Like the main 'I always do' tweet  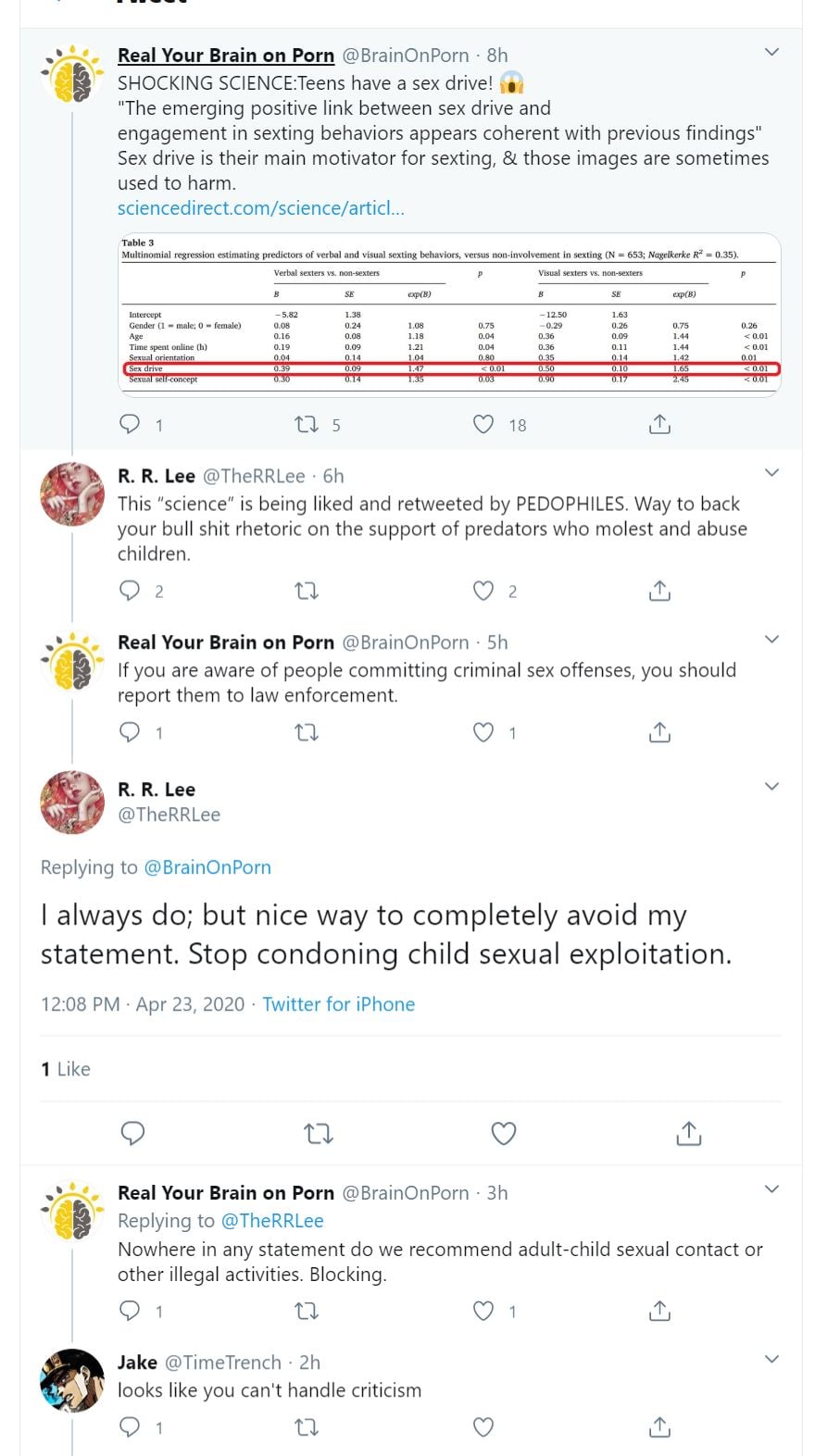click(503, 1133)
